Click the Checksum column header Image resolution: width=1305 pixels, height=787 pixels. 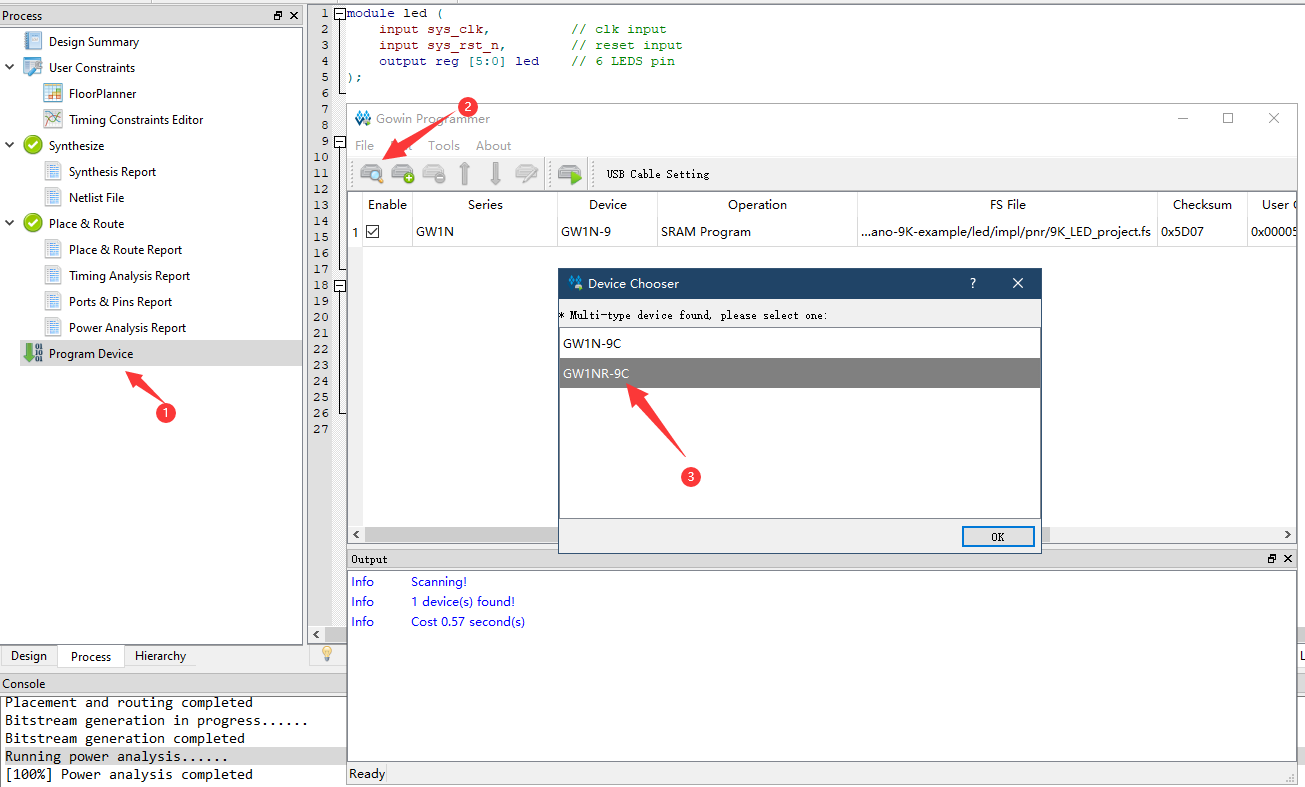[1202, 204]
